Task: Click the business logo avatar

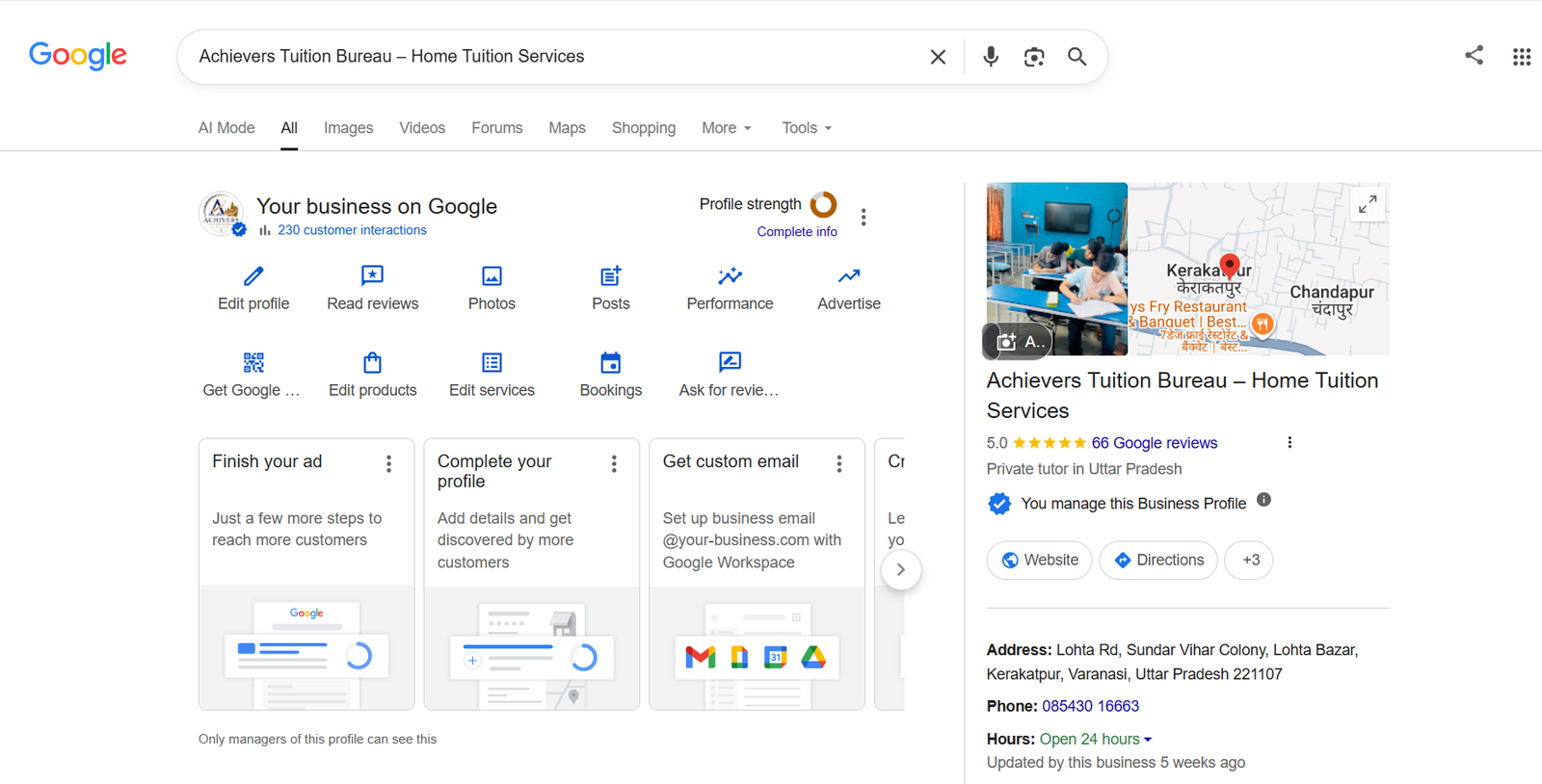Action: [222, 214]
